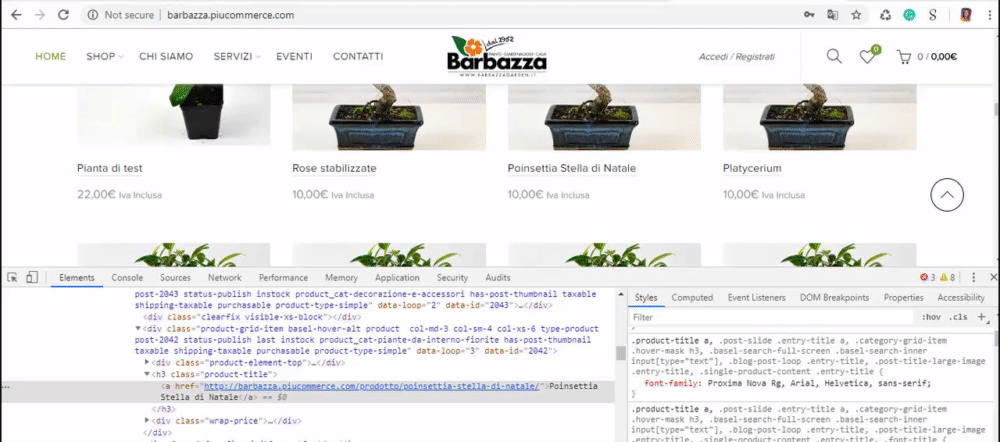The width and height of the screenshot is (1000, 442).
Task: Open Poinsettia Stella di Natale product title
Action: click(x=571, y=168)
